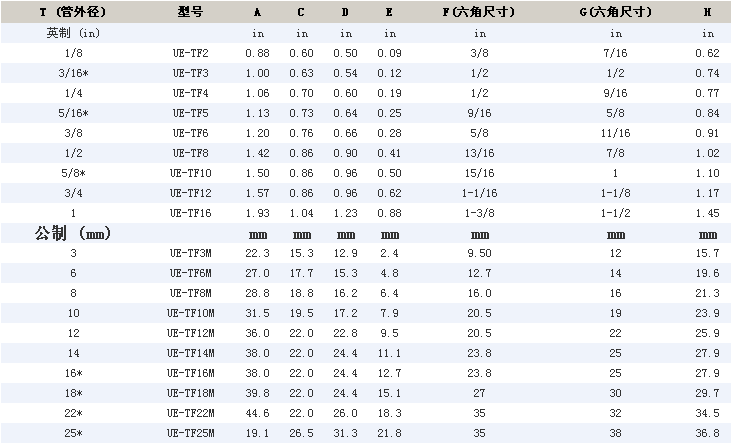The image size is (732, 447).
Task: Select the 22* tube size cell
Action: [x=73, y=413]
